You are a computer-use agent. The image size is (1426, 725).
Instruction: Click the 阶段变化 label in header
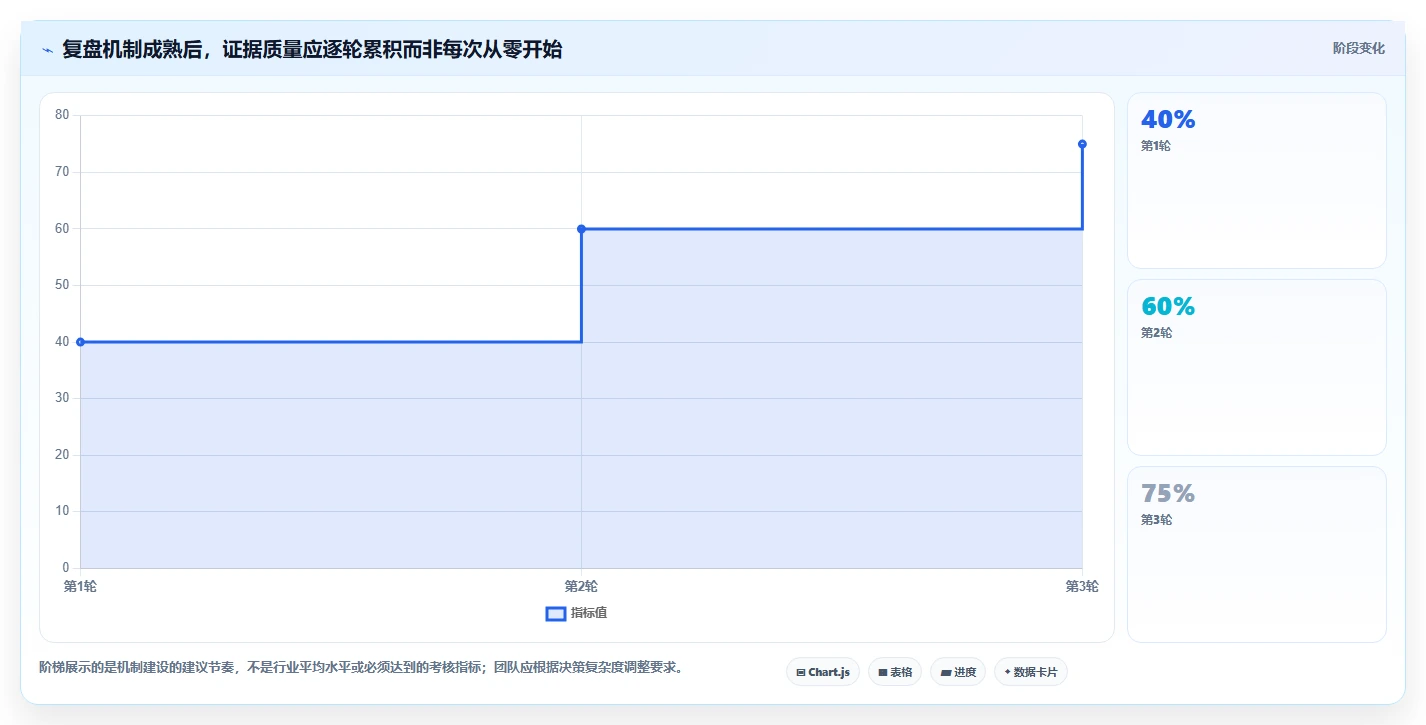[x=1359, y=48]
